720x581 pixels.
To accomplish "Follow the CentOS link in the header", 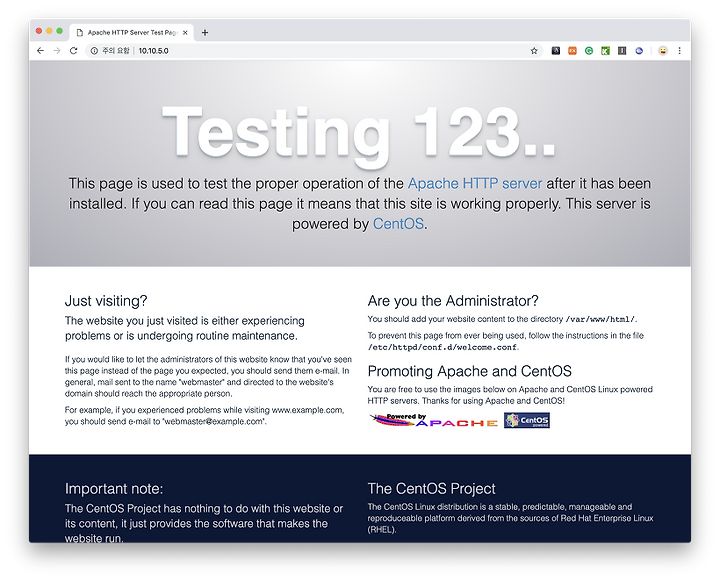I will click(398, 224).
